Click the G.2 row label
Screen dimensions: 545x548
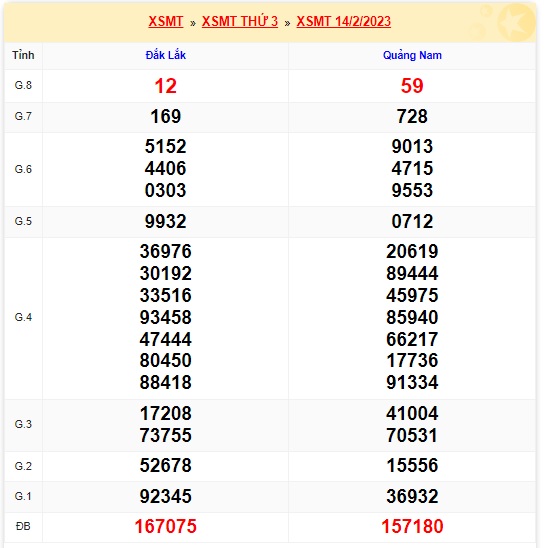click(x=23, y=466)
